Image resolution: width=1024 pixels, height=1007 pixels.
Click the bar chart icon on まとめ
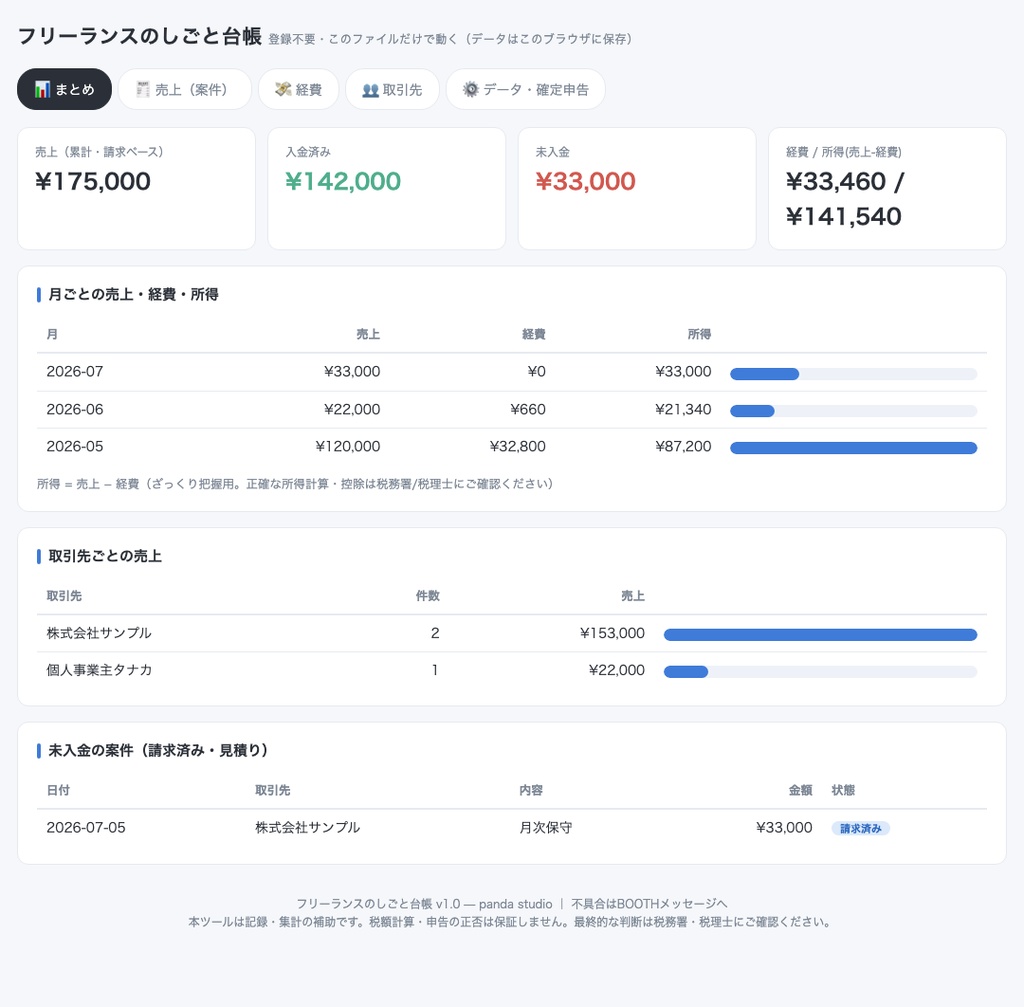click(42, 89)
